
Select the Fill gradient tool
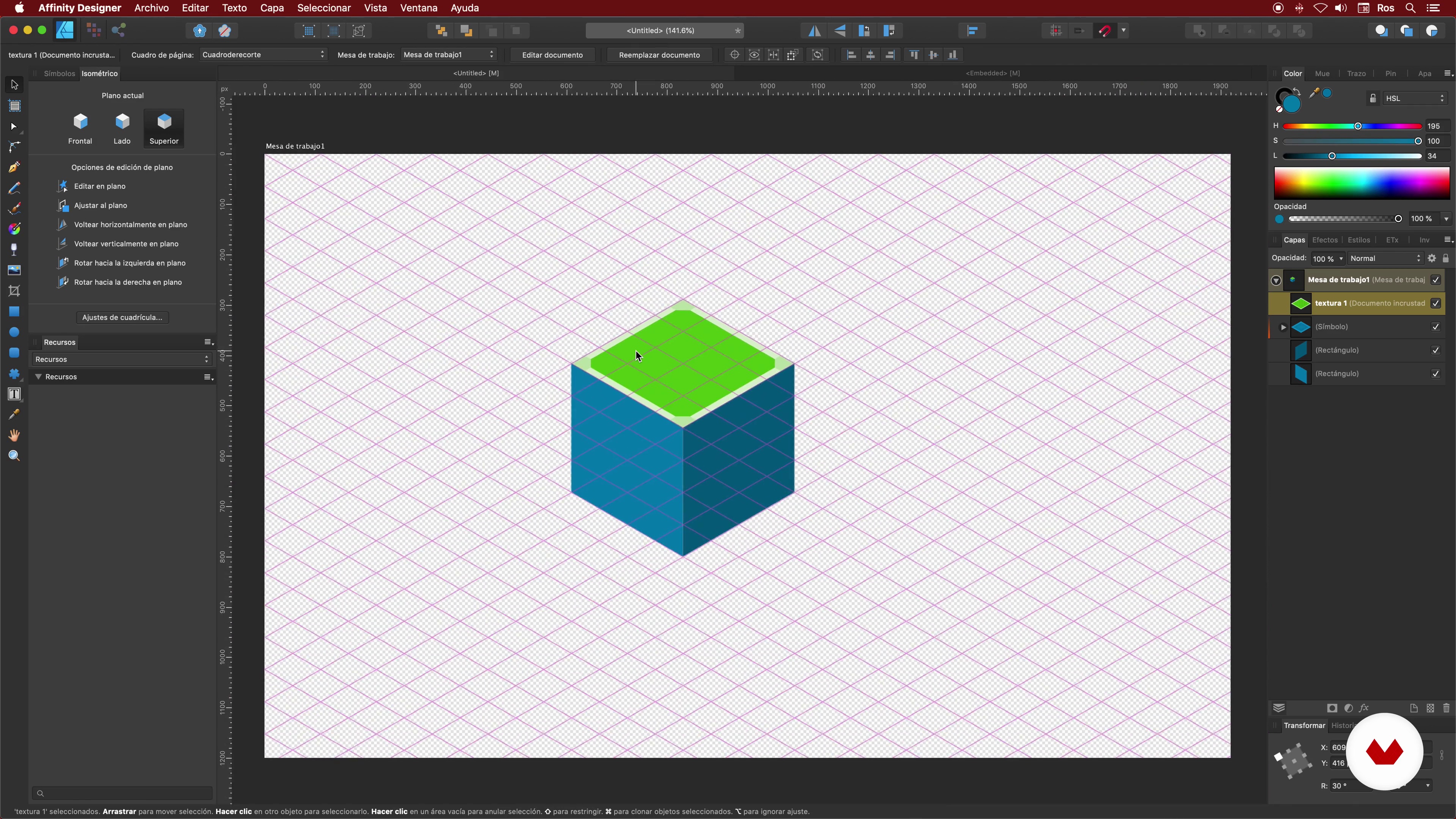[14, 229]
